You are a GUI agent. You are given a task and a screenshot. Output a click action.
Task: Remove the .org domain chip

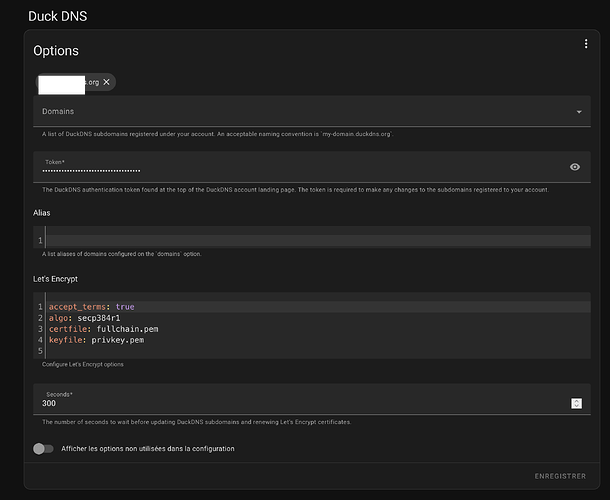107,82
